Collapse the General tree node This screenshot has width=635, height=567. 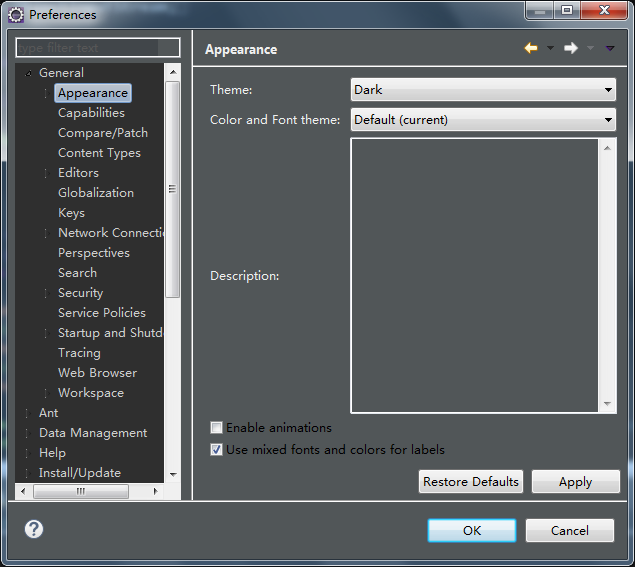click(28, 73)
